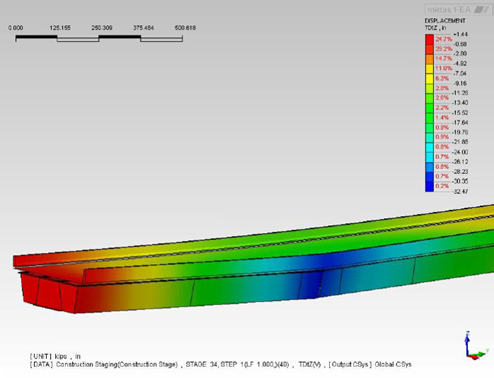Viewport: 494px width, 378px height.
Task: Select the green legend band beside 2.2%
Action: 429,108
